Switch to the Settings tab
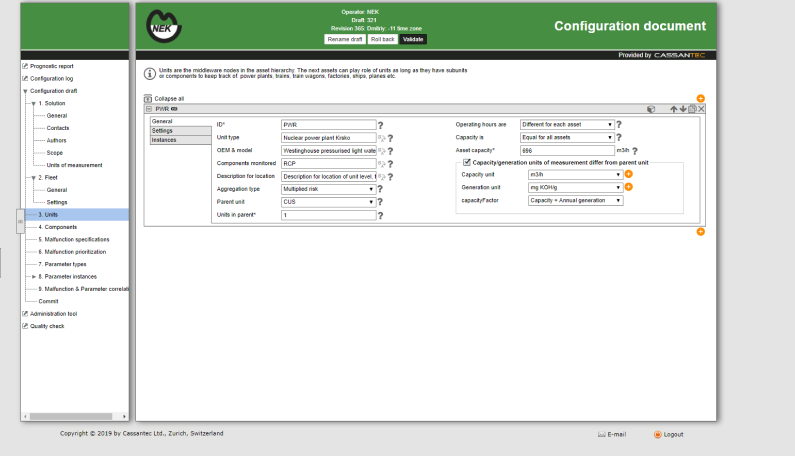This screenshot has height=456, width=795. click(x=180, y=131)
